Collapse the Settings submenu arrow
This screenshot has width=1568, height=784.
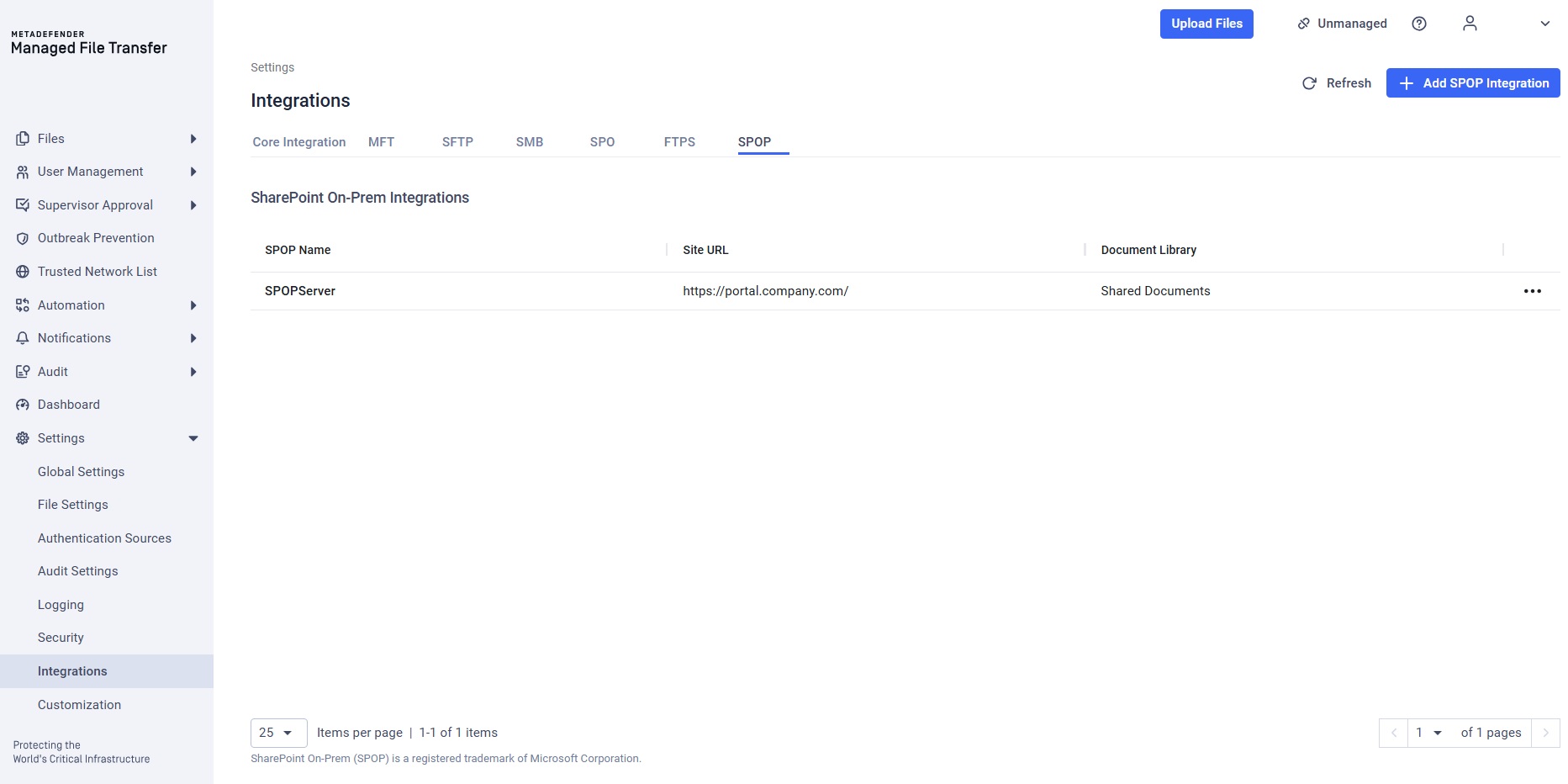coord(193,438)
